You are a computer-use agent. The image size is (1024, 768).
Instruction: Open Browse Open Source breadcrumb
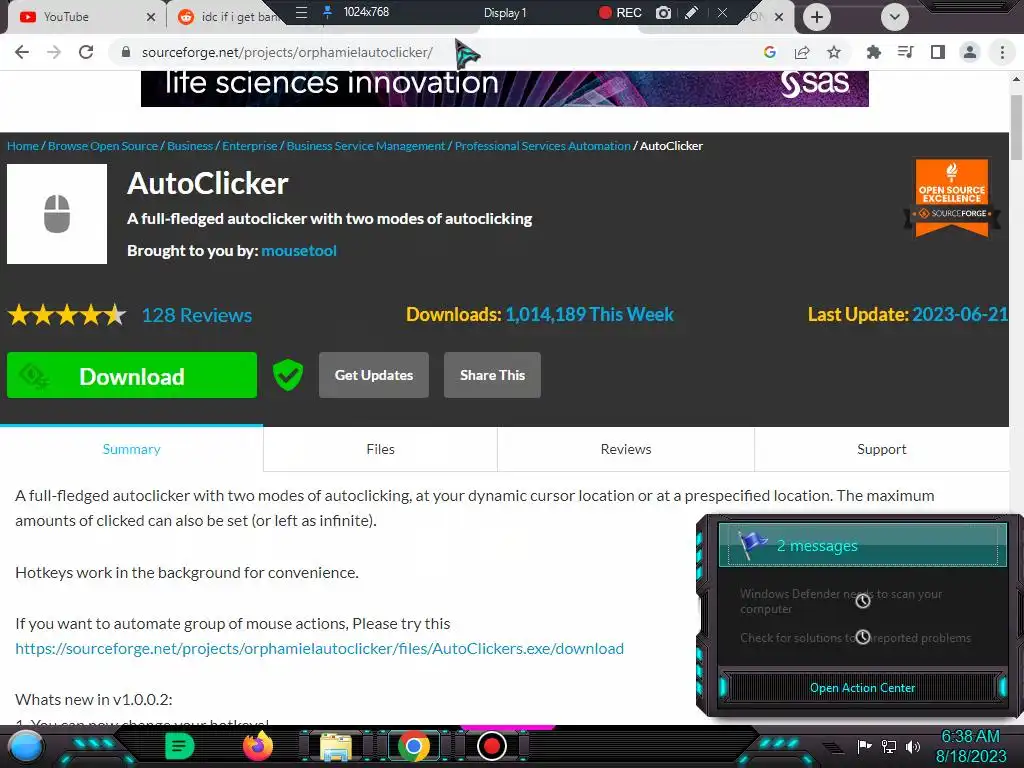tap(103, 146)
